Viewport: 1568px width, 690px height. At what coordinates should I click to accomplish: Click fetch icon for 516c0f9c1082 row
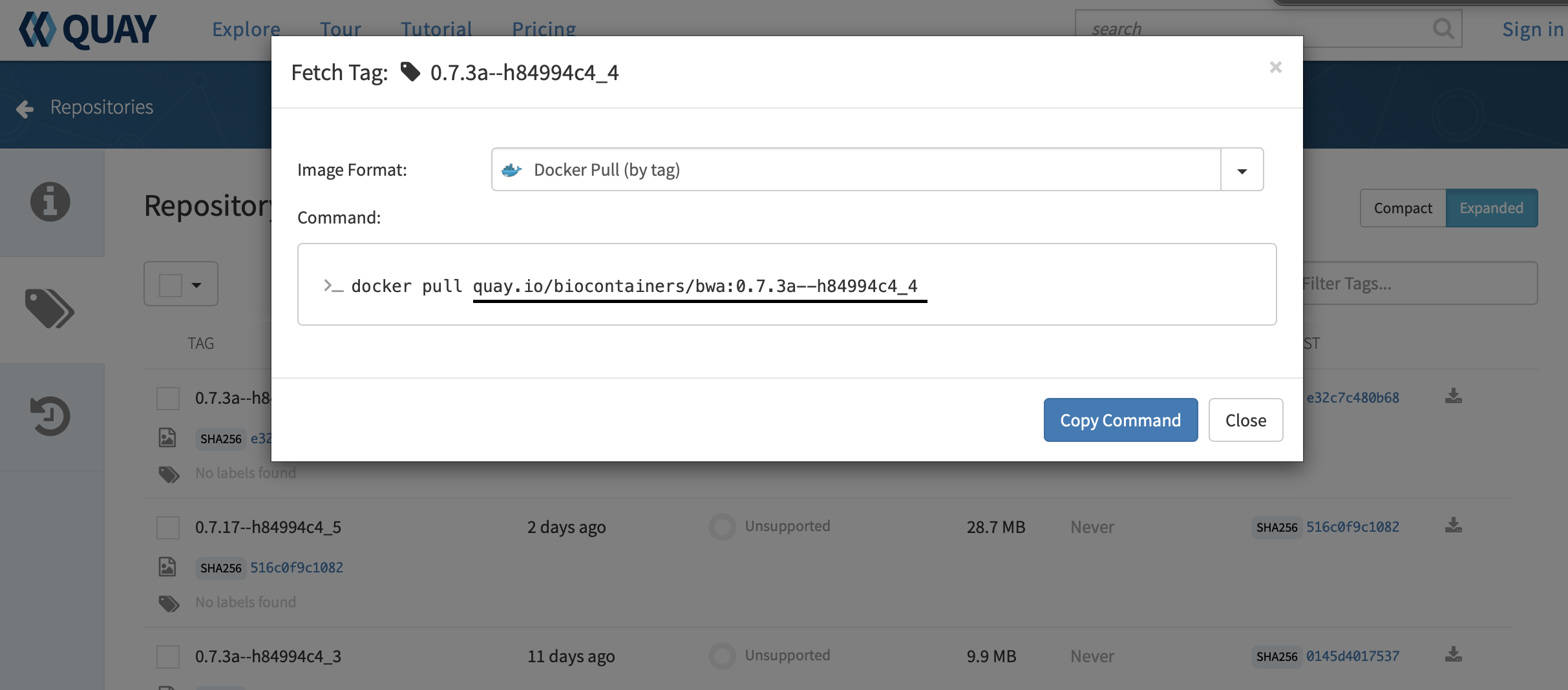click(1454, 525)
